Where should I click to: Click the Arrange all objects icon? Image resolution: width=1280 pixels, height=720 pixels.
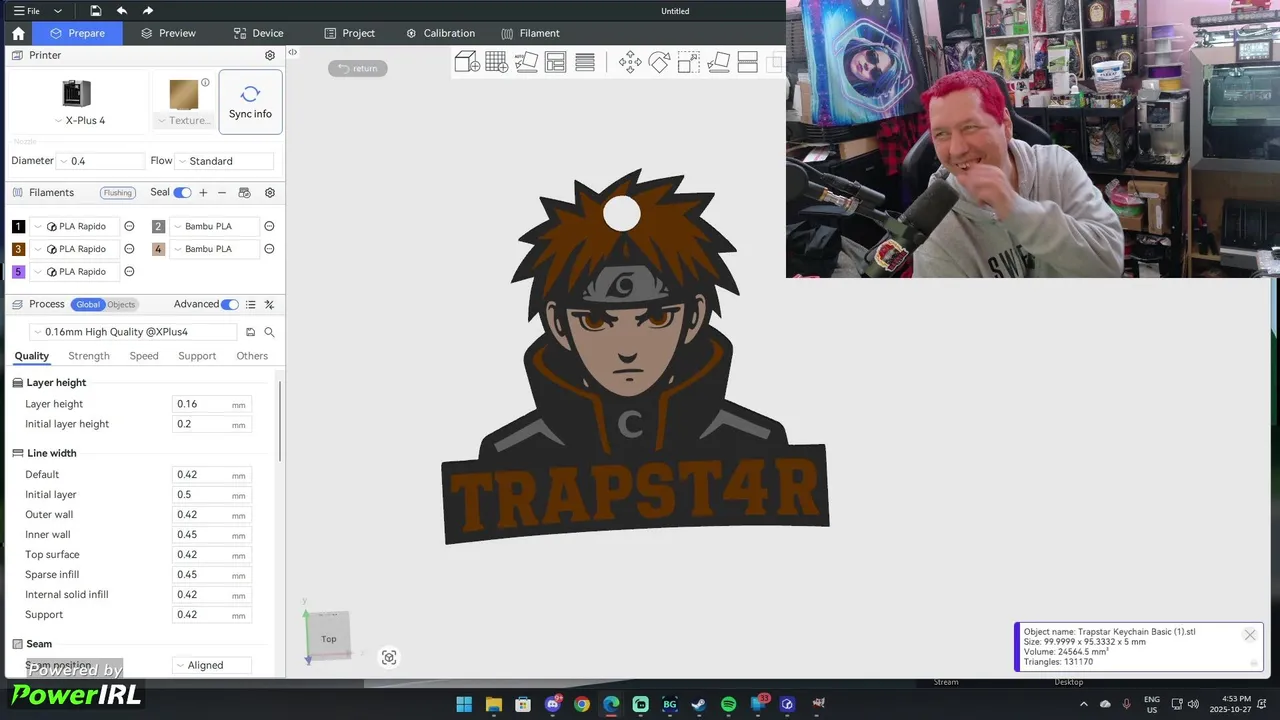tap(556, 62)
